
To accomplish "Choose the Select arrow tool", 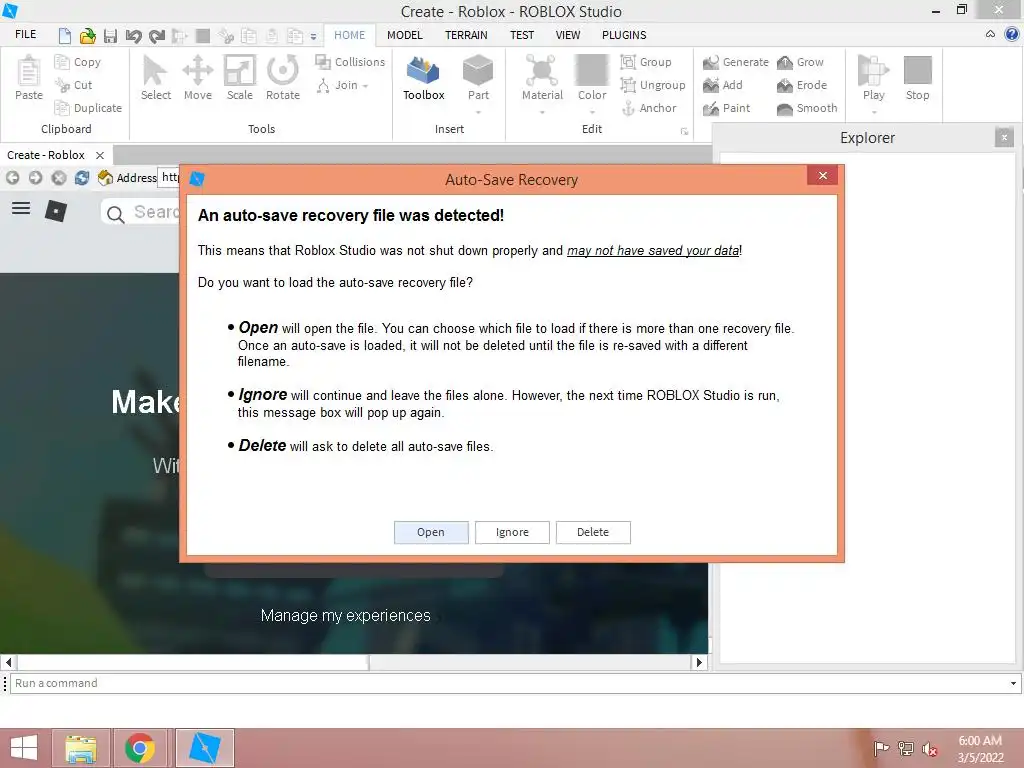I will [155, 78].
